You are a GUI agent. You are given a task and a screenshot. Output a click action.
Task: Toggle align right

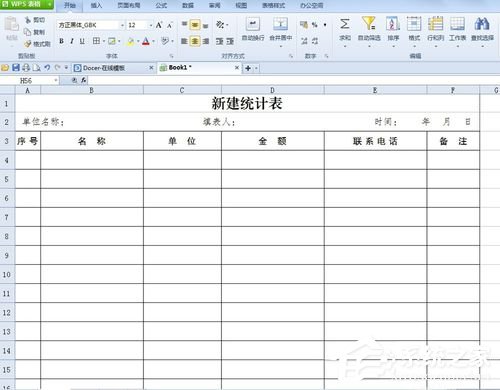[x=206, y=41]
